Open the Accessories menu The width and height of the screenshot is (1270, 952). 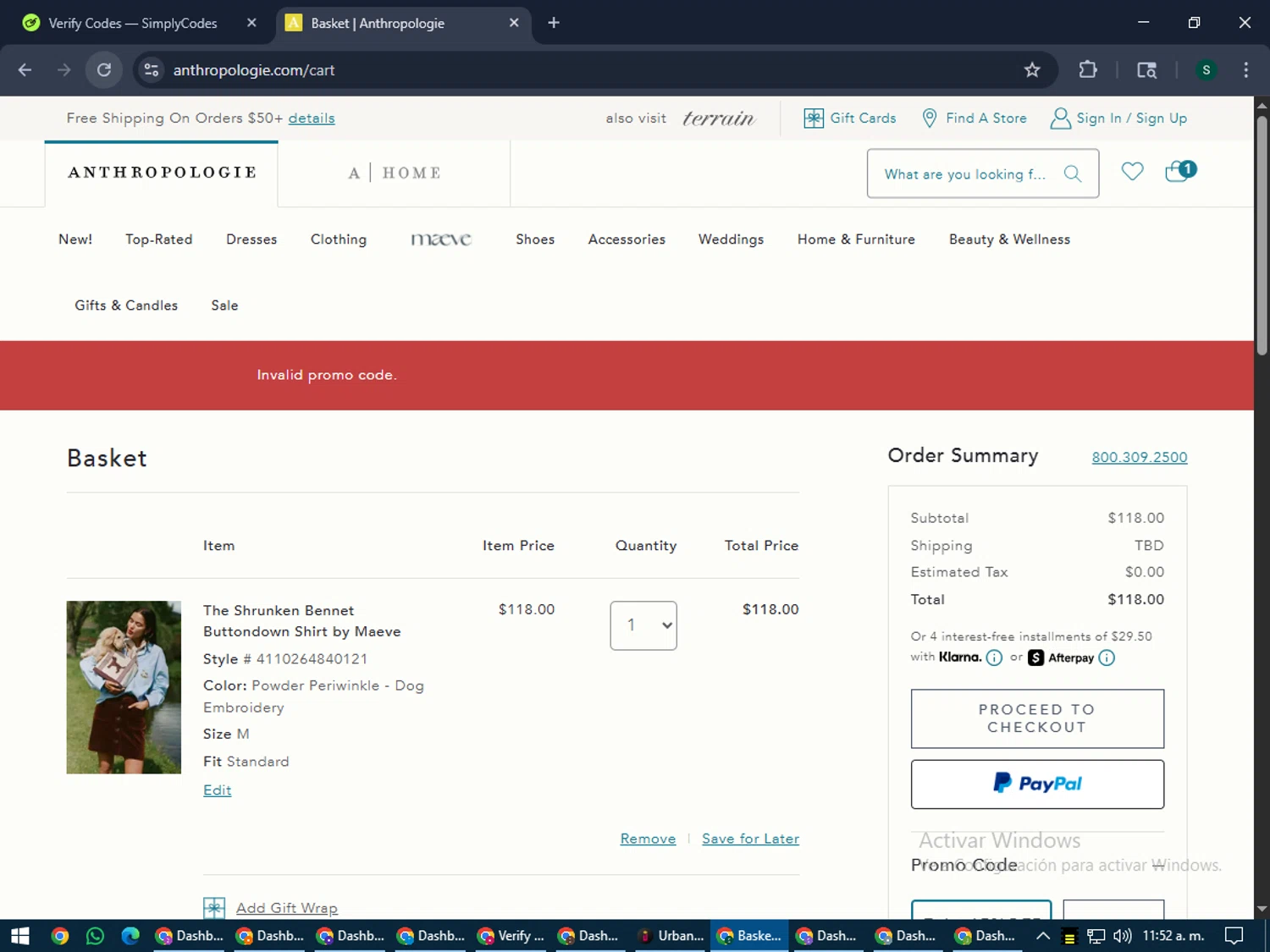627,239
